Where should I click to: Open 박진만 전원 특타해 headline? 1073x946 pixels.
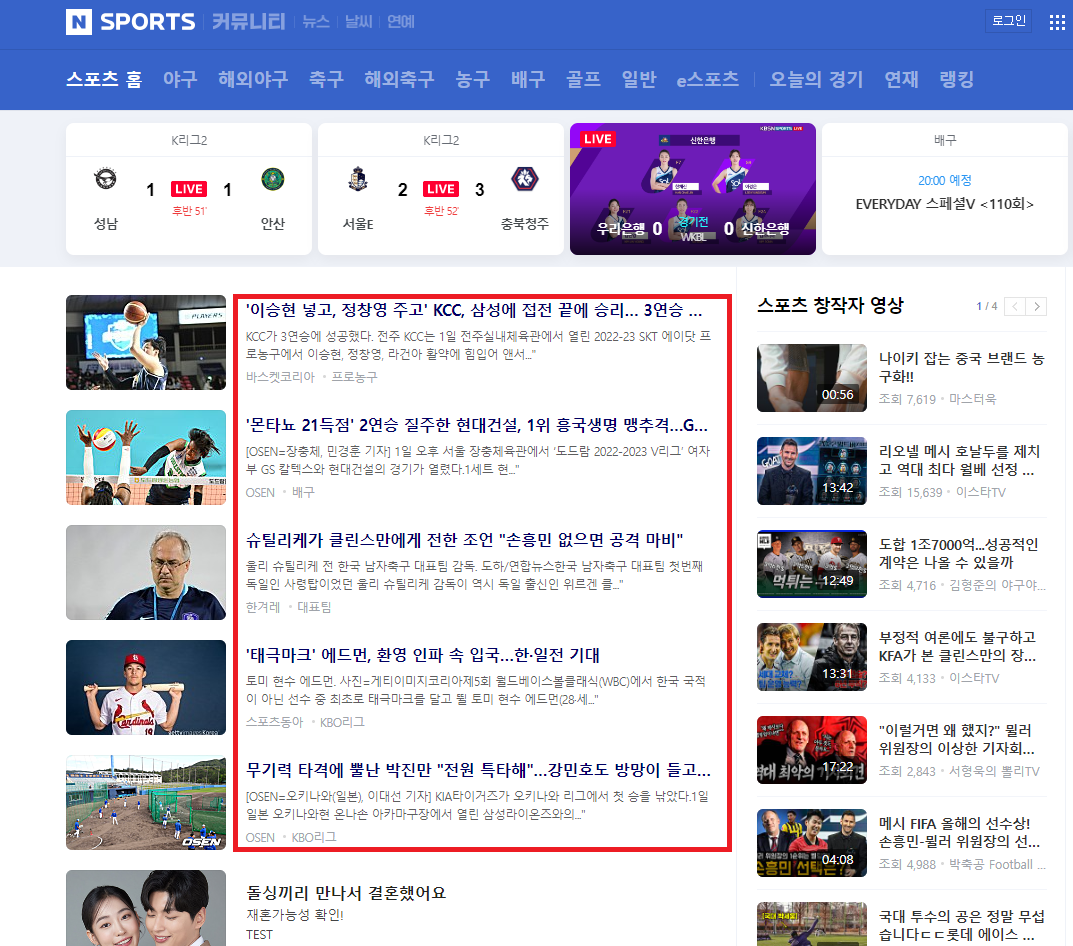[x=478, y=770]
